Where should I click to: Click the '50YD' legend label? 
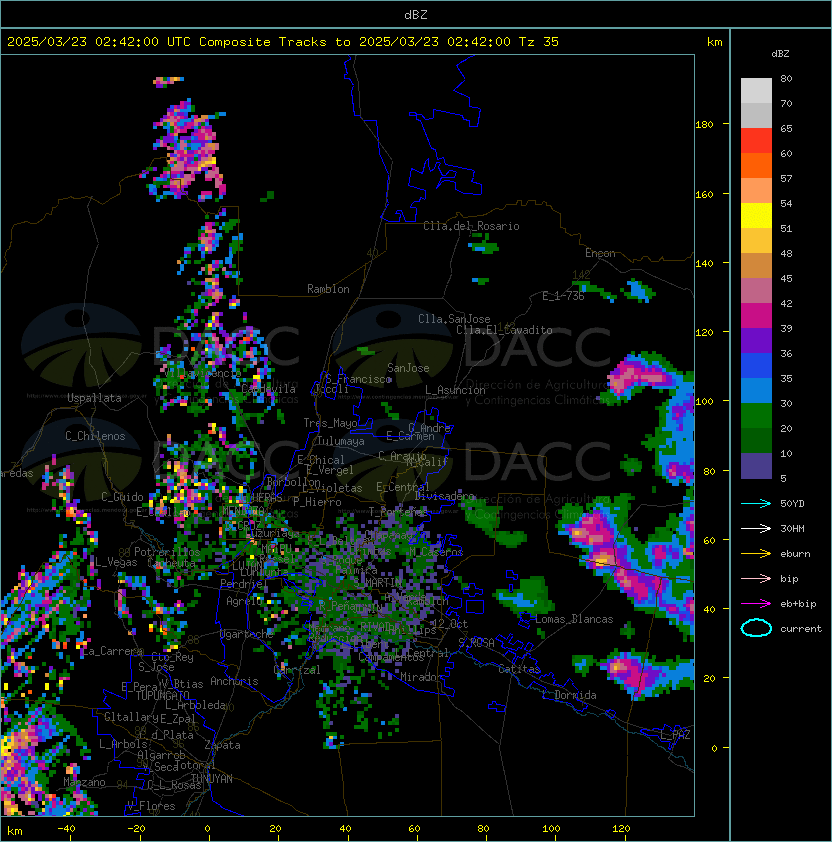pyautogui.click(x=792, y=504)
